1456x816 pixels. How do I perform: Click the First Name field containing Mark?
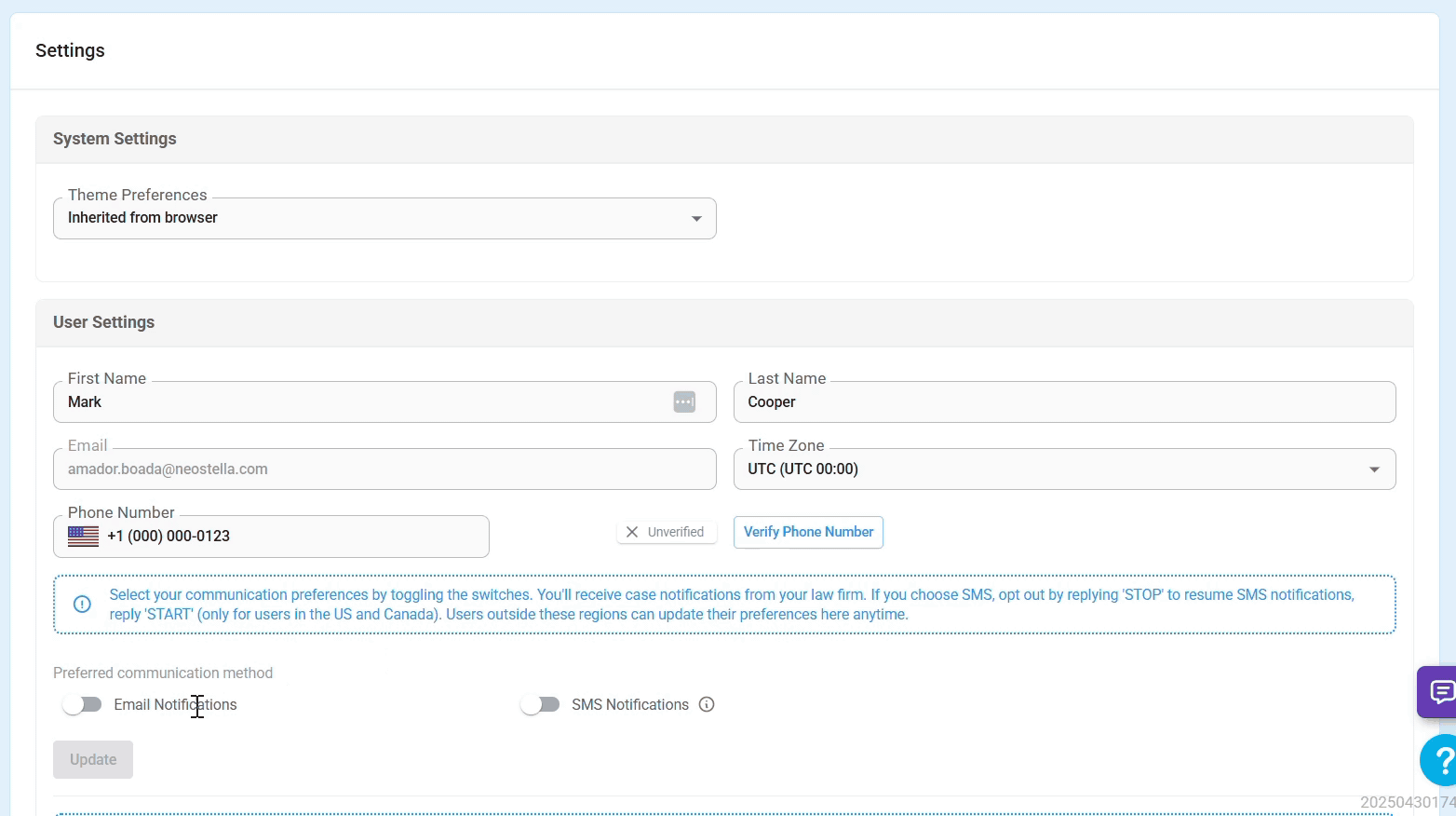coord(384,401)
